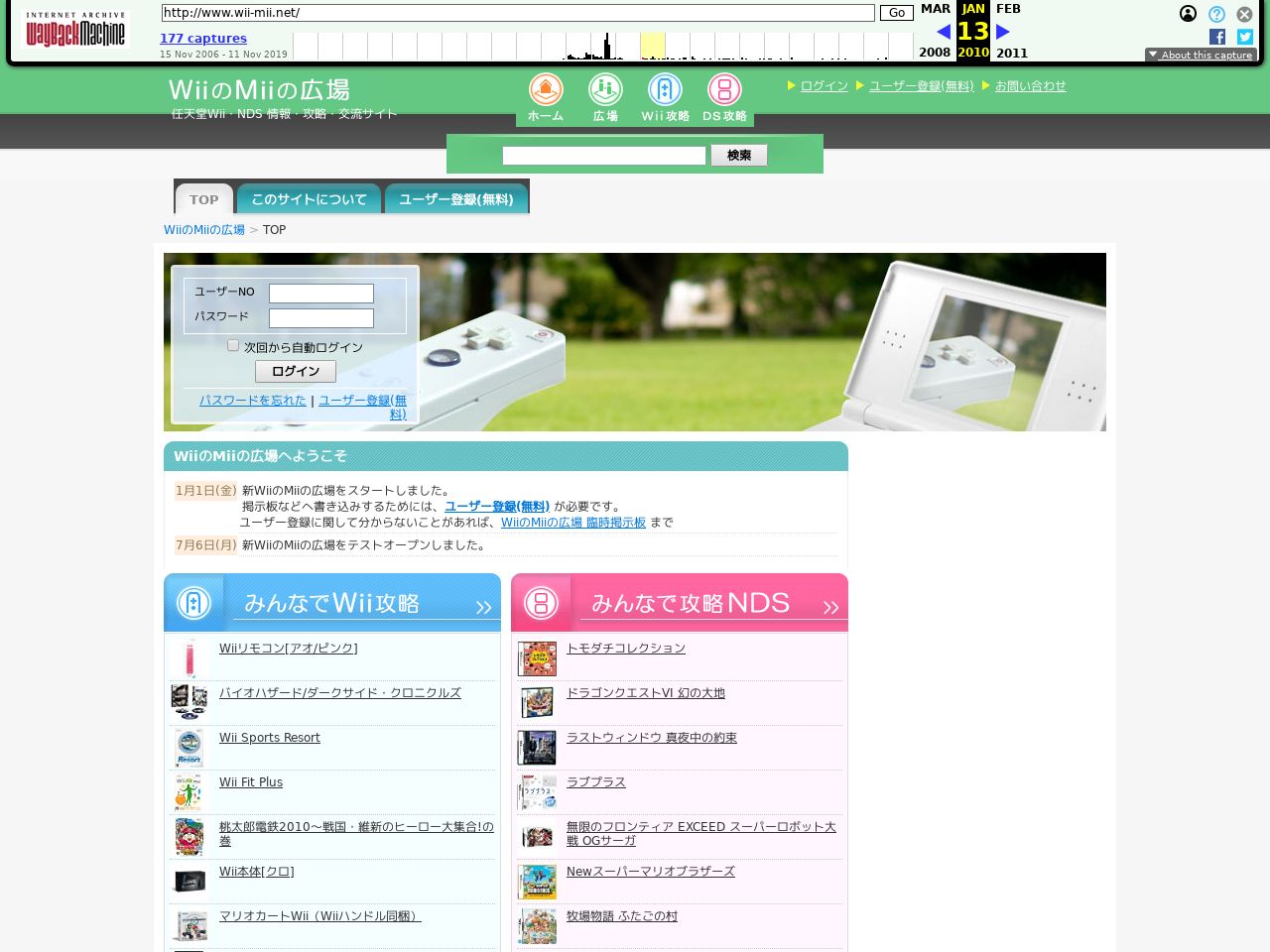Screen dimensions: 1270x952
Task: Select the TOP tab
Action: click(204, 199)
